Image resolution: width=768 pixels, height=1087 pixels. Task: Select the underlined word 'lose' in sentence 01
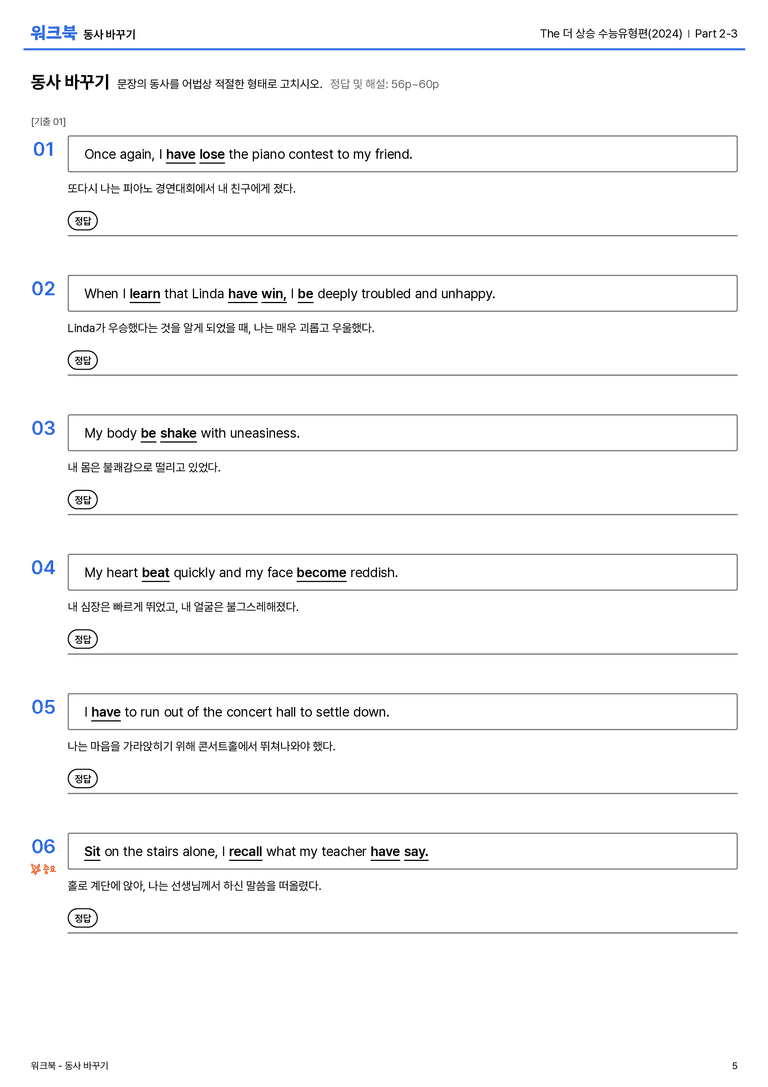(x=212, y=155)
